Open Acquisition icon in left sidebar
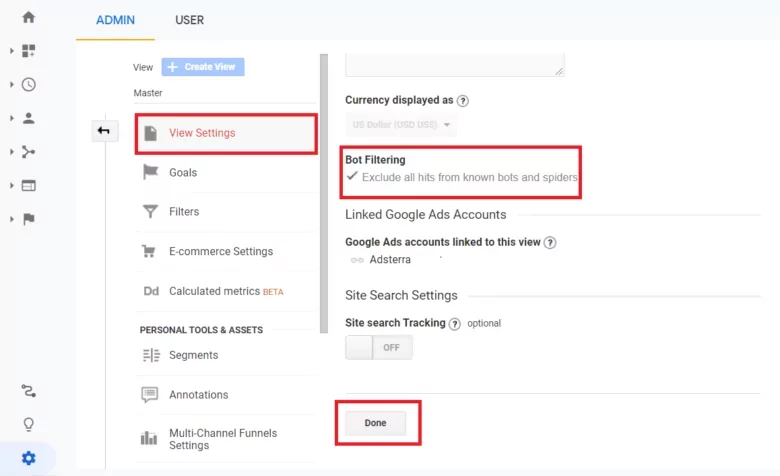 point(28,152)
